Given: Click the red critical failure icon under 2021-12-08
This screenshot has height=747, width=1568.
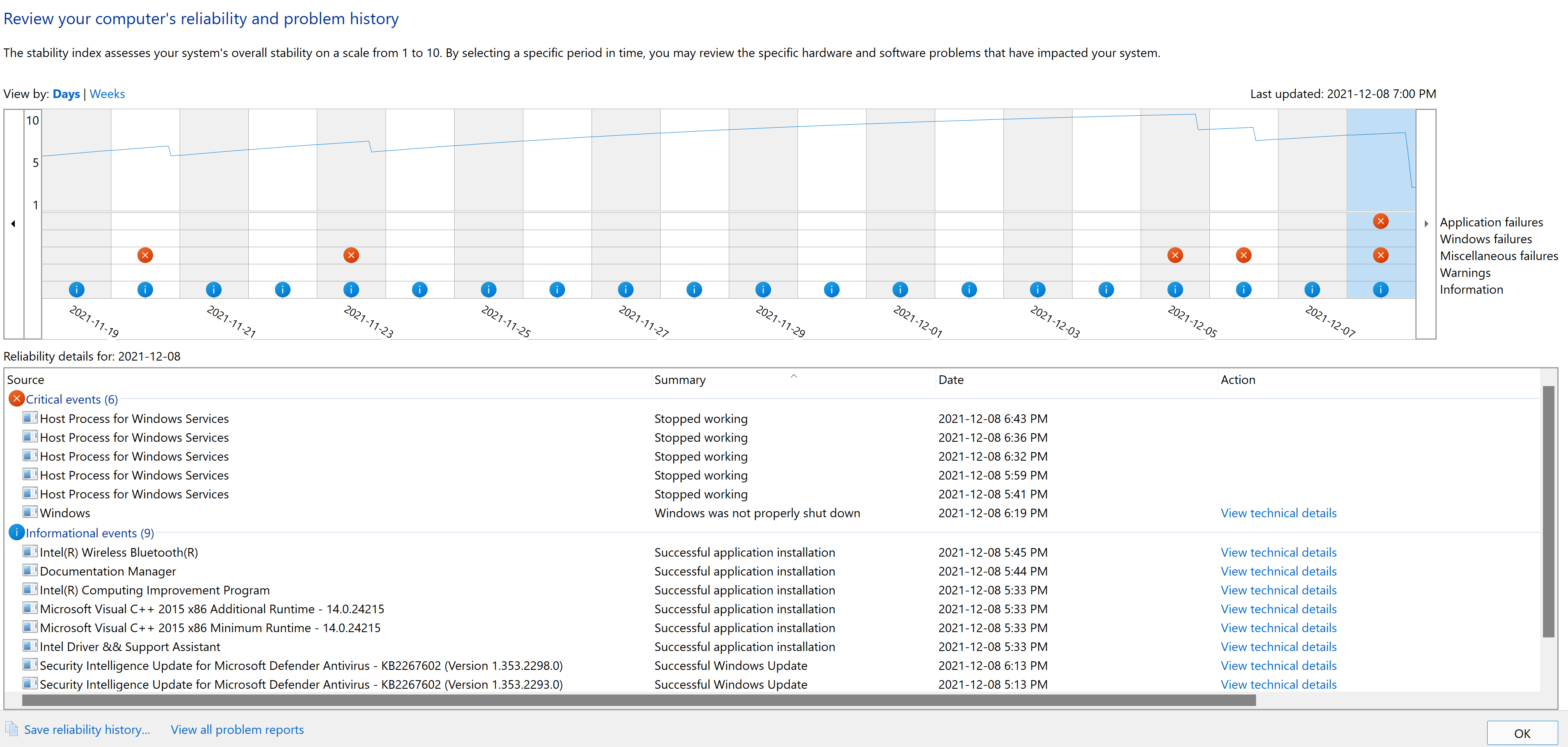Looking at the screenshot, I should coord(1380,255).
